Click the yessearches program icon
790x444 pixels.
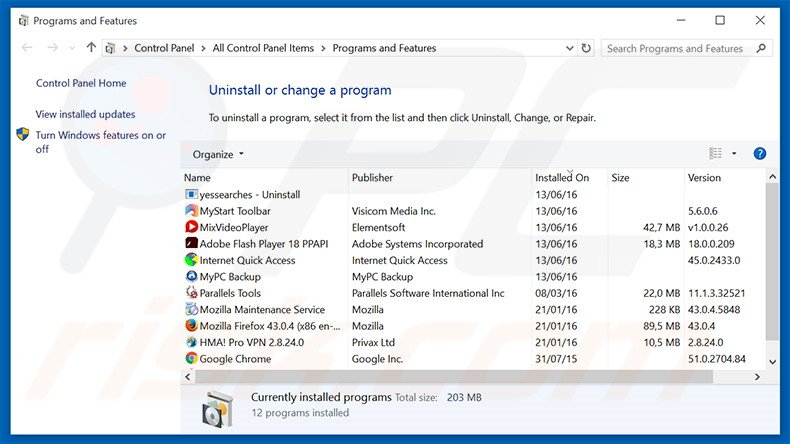[191, 195]
